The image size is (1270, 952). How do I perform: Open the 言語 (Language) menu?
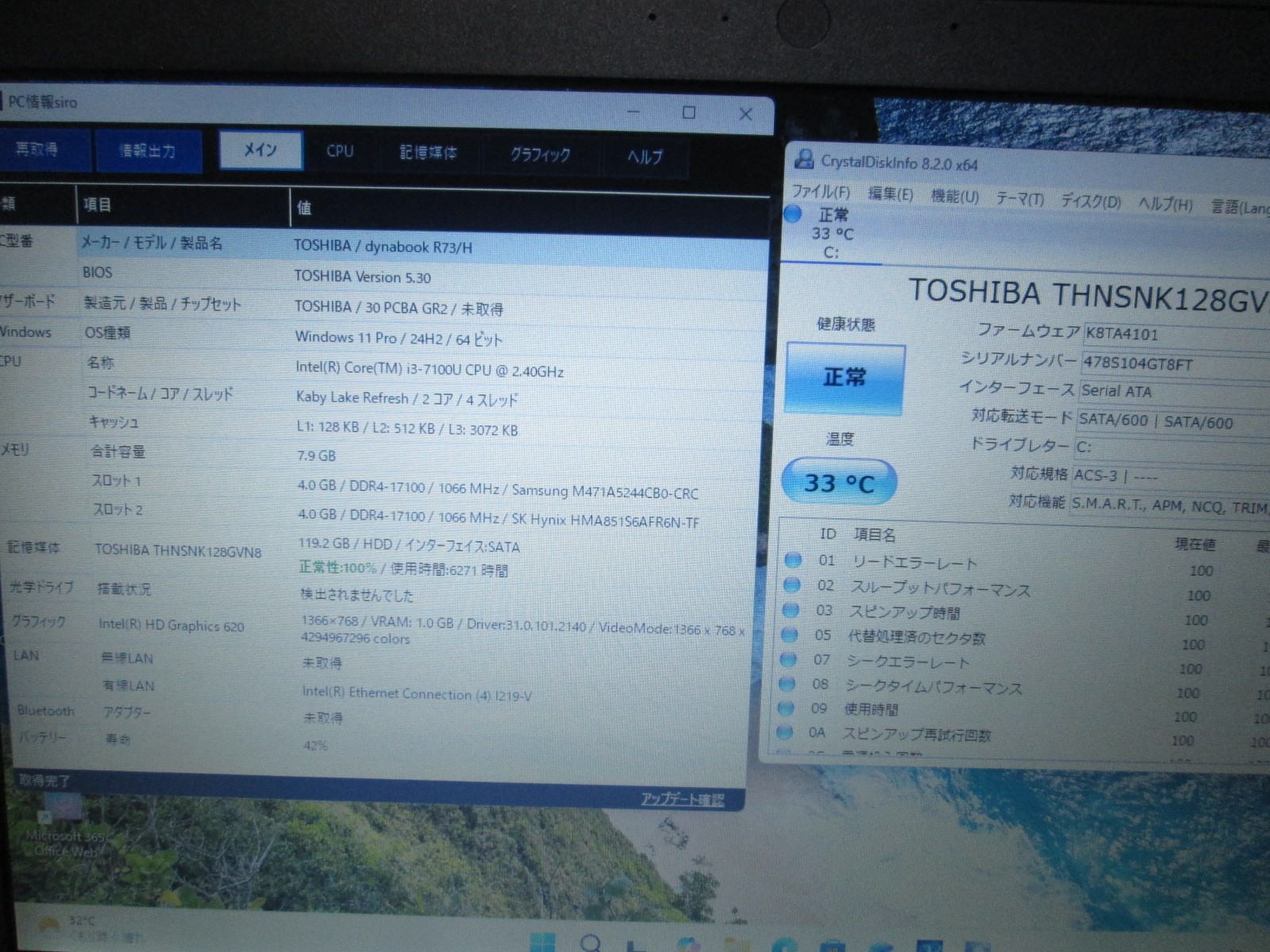click(1240, 207)
